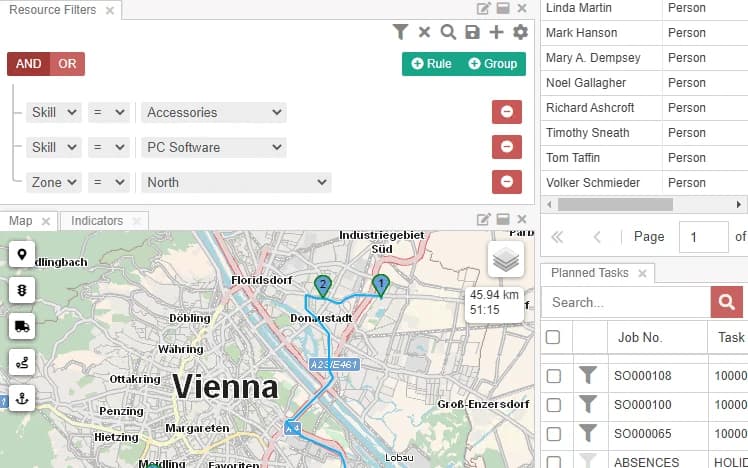Open the PC Software value dropdown
Image resolution: width=748 pixels, height=468 pixels.
[x=214, y=147]
